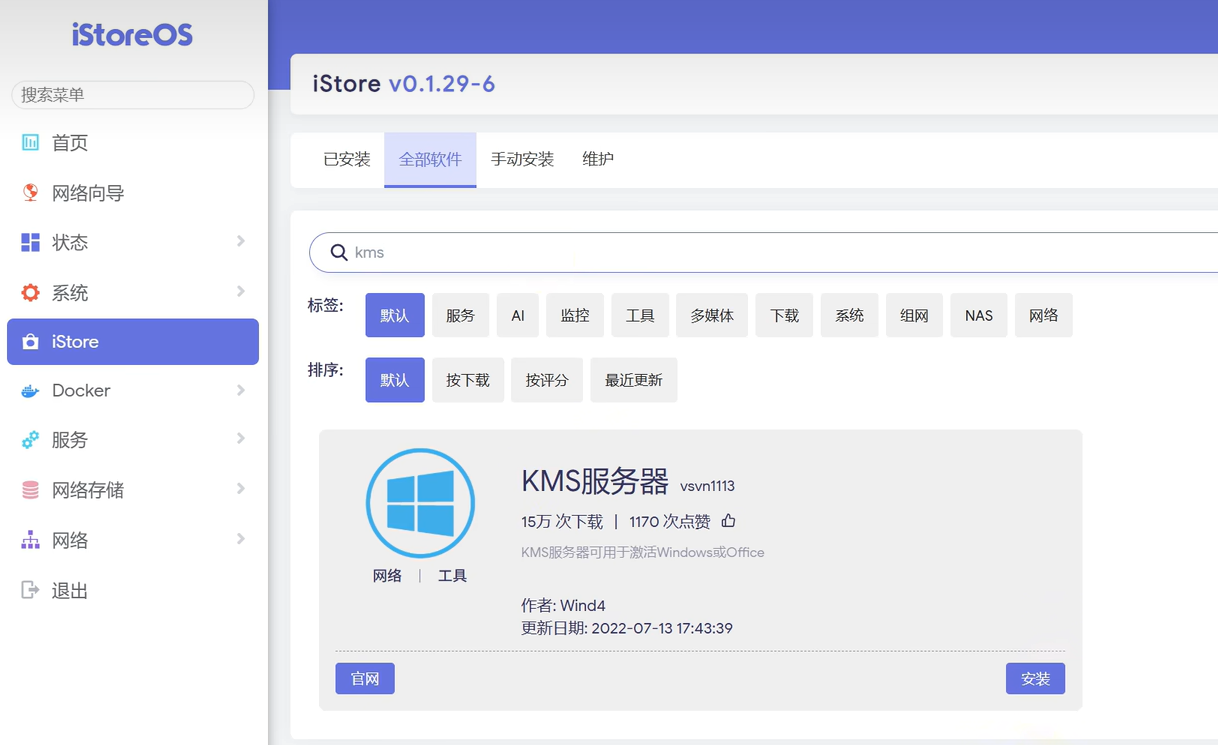Click the Docker whale icon
This screenshot has height=745, width=1218.
click(x=30, y=391)
